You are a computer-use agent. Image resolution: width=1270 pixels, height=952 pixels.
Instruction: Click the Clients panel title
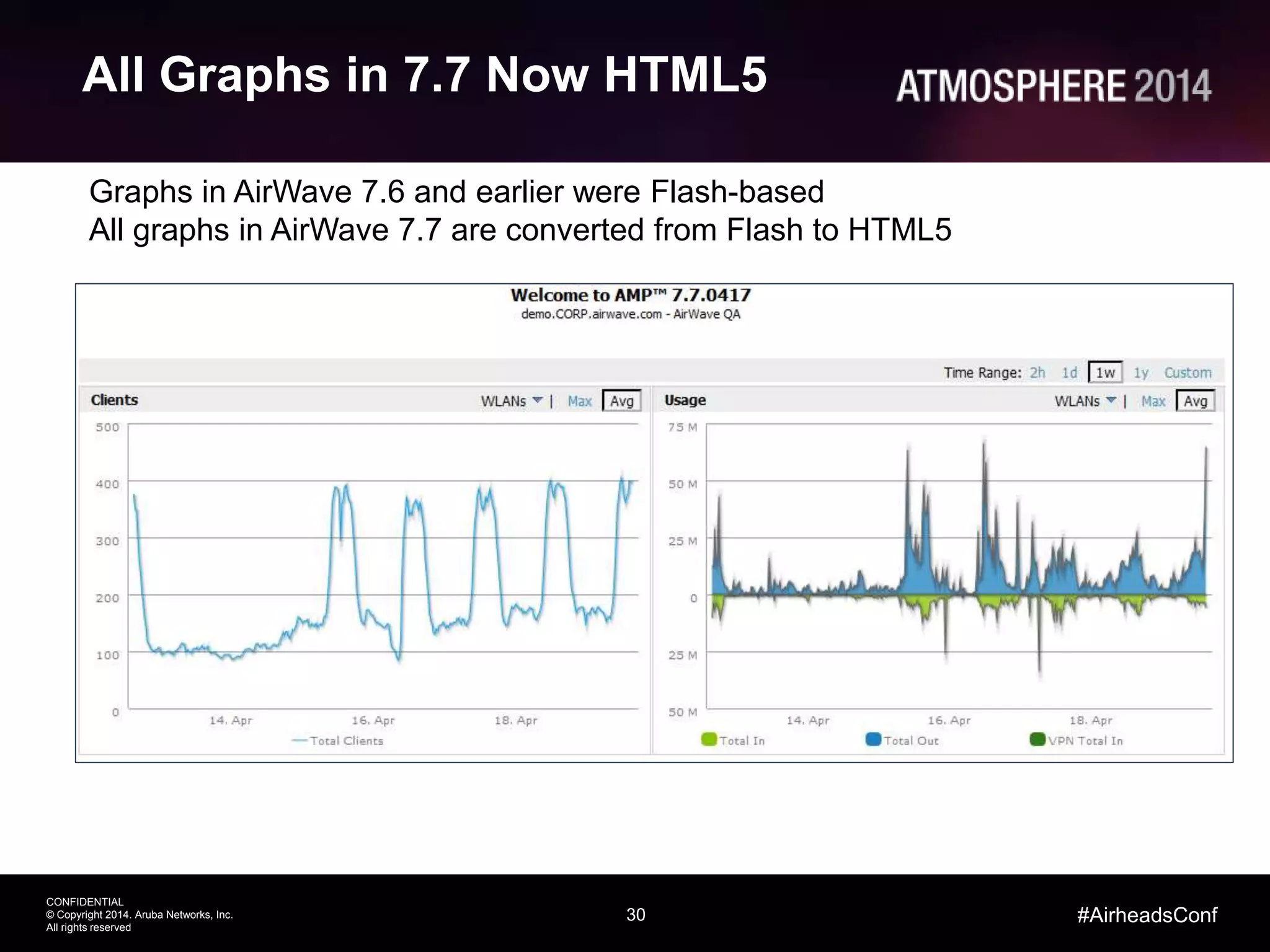[x=115, y=400]
